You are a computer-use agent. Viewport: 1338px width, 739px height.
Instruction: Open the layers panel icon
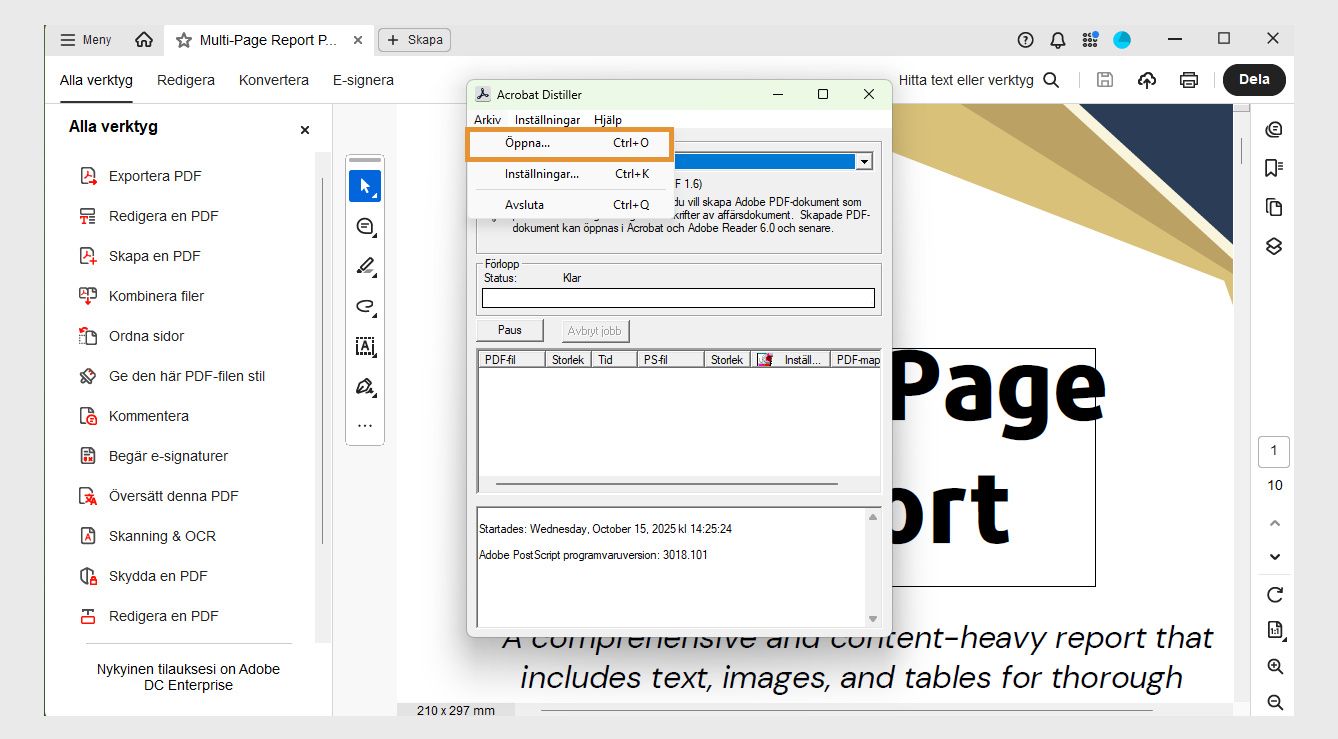pos(1273,246)
